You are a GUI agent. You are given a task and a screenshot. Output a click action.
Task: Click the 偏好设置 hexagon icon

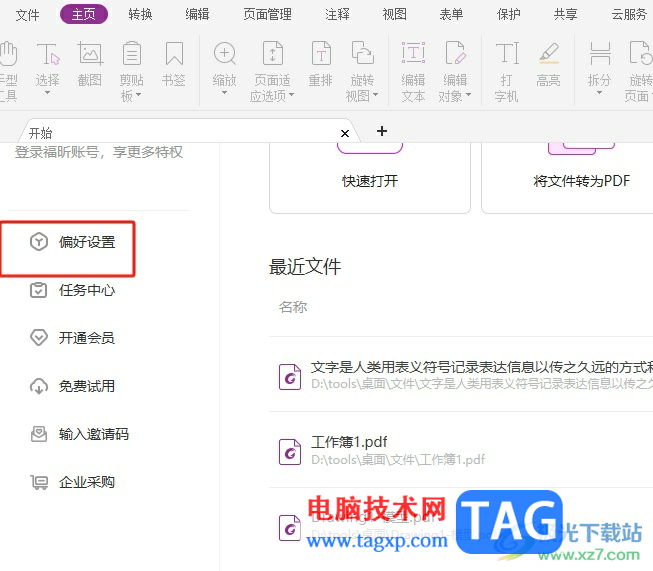coord(39,242)
